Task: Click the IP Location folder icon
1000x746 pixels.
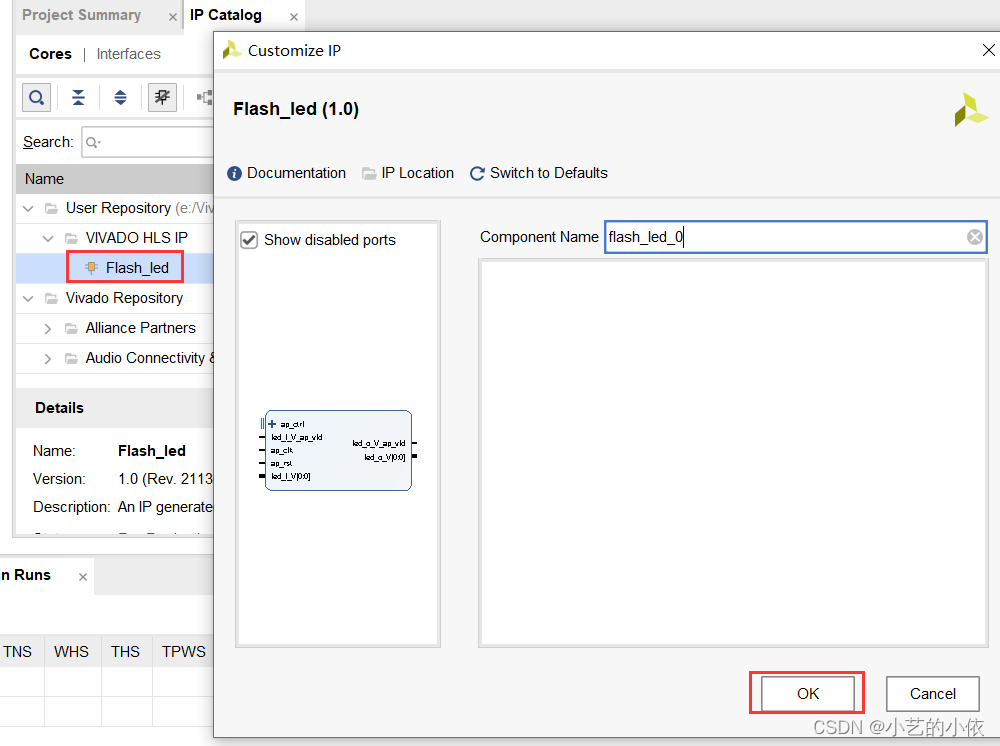Action: (369, 173)
